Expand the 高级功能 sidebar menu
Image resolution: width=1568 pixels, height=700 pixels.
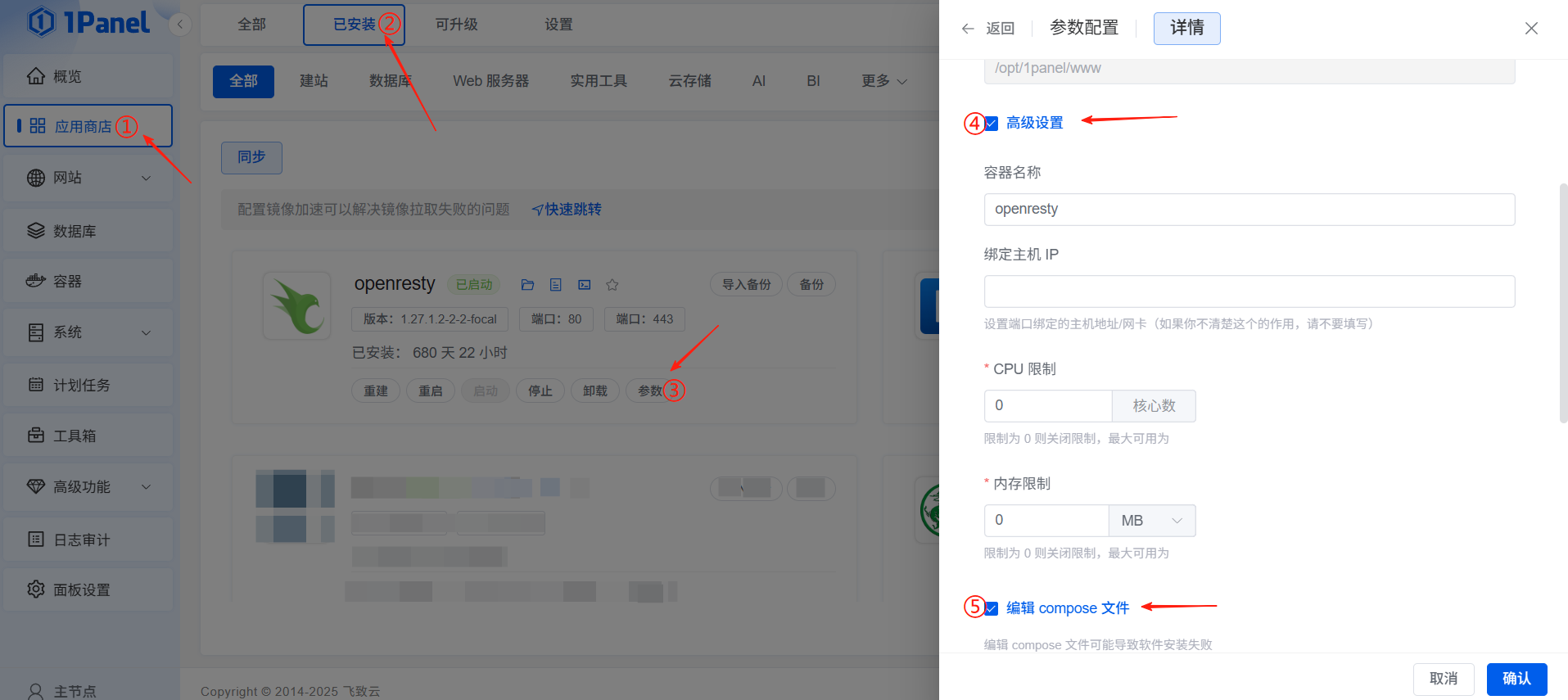click(88, 486)
